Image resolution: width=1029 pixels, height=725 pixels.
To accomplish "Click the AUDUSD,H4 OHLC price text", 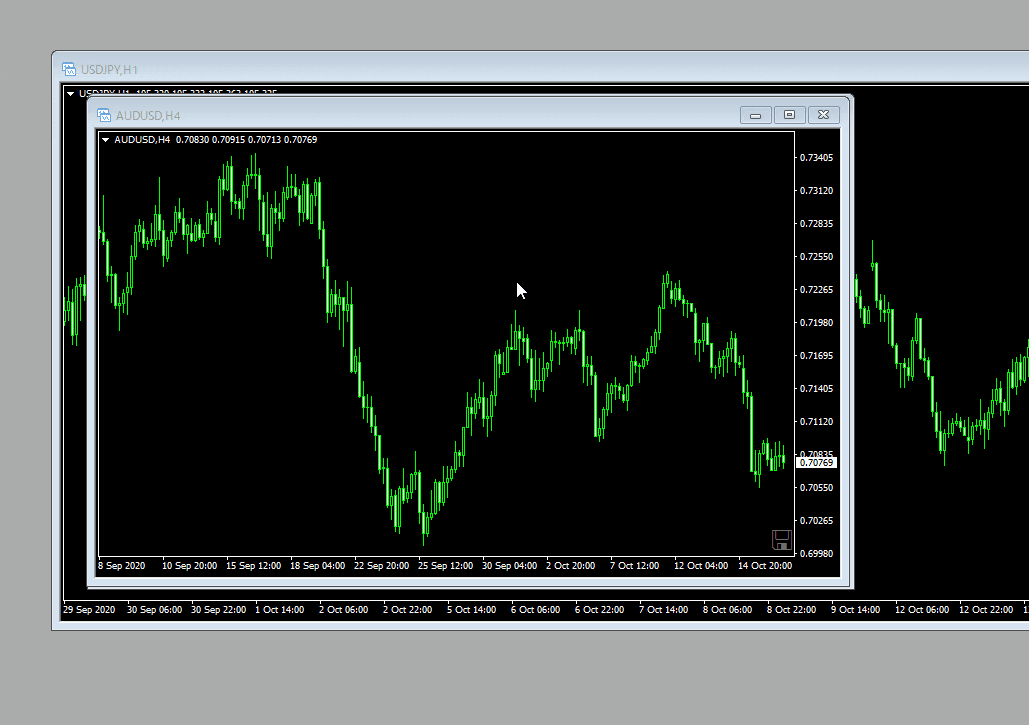I will click(246, 139).
